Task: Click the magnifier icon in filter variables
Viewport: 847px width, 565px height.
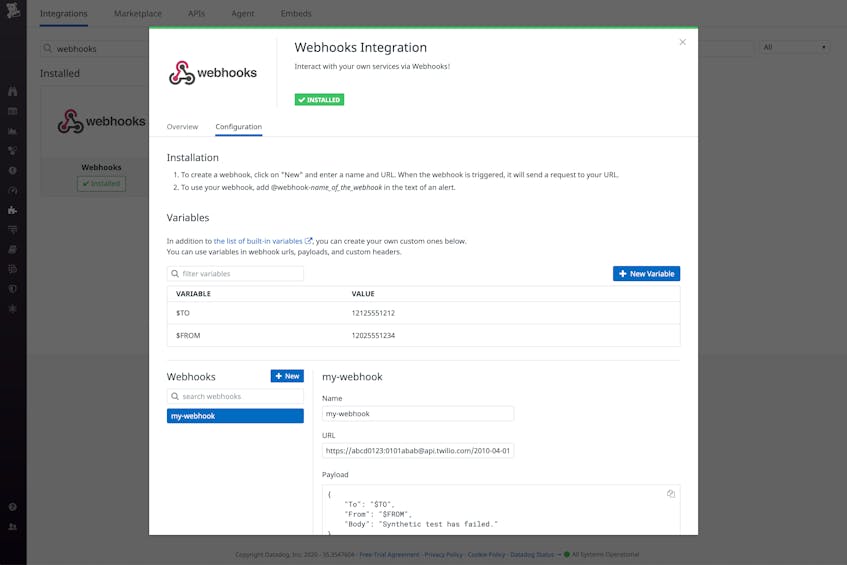Action: point(175,274)
